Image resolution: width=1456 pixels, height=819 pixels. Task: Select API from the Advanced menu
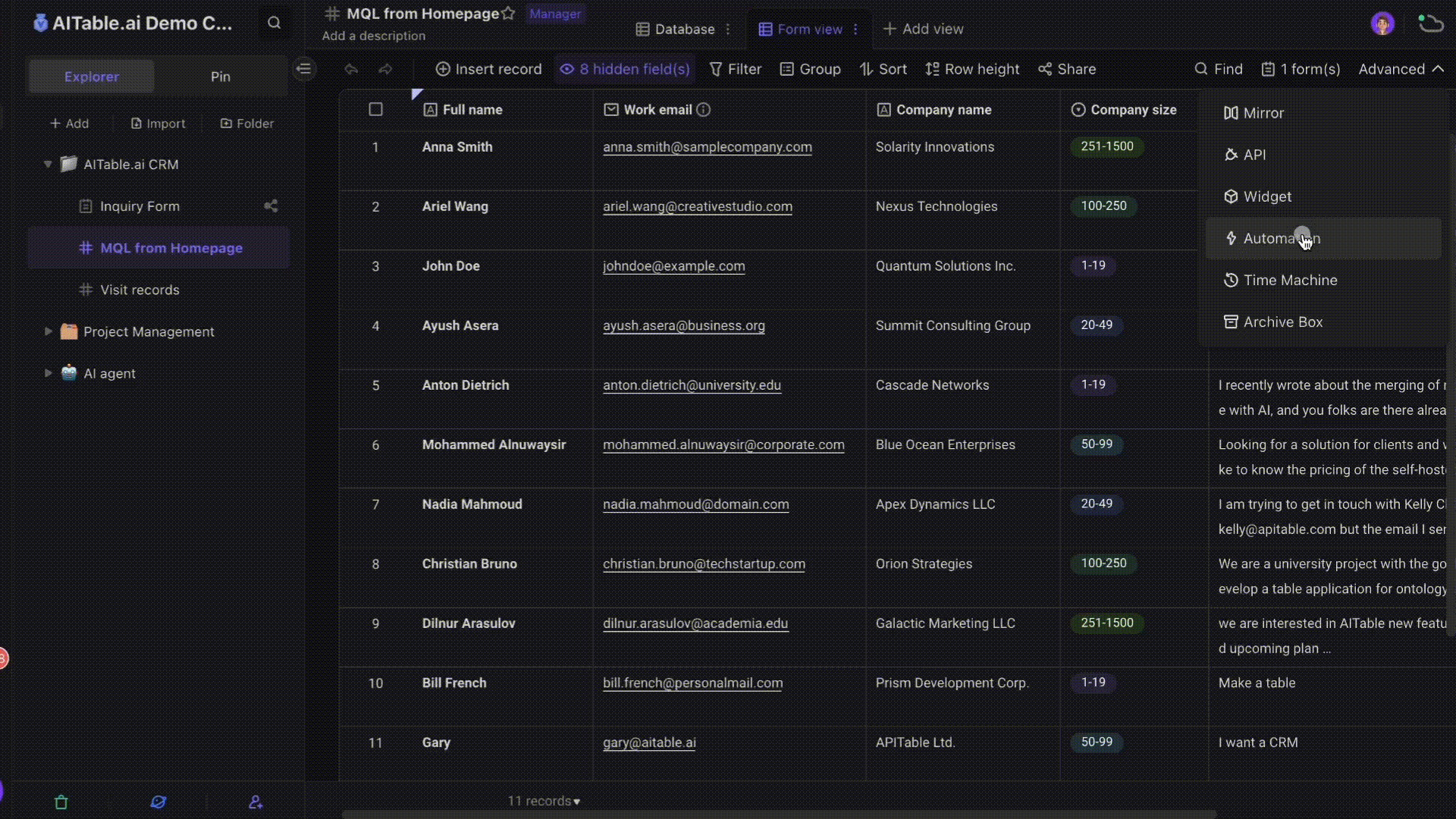point(1323,155)
